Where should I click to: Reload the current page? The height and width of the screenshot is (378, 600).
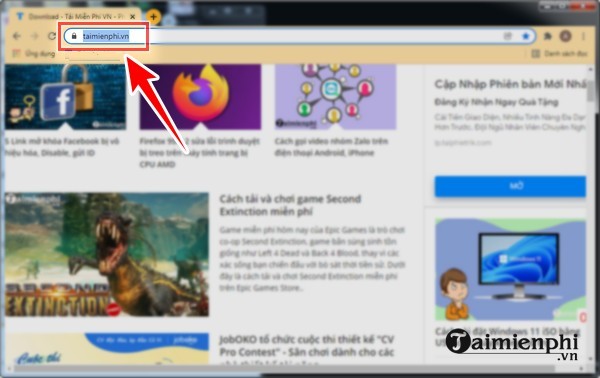tap(52, 36)
